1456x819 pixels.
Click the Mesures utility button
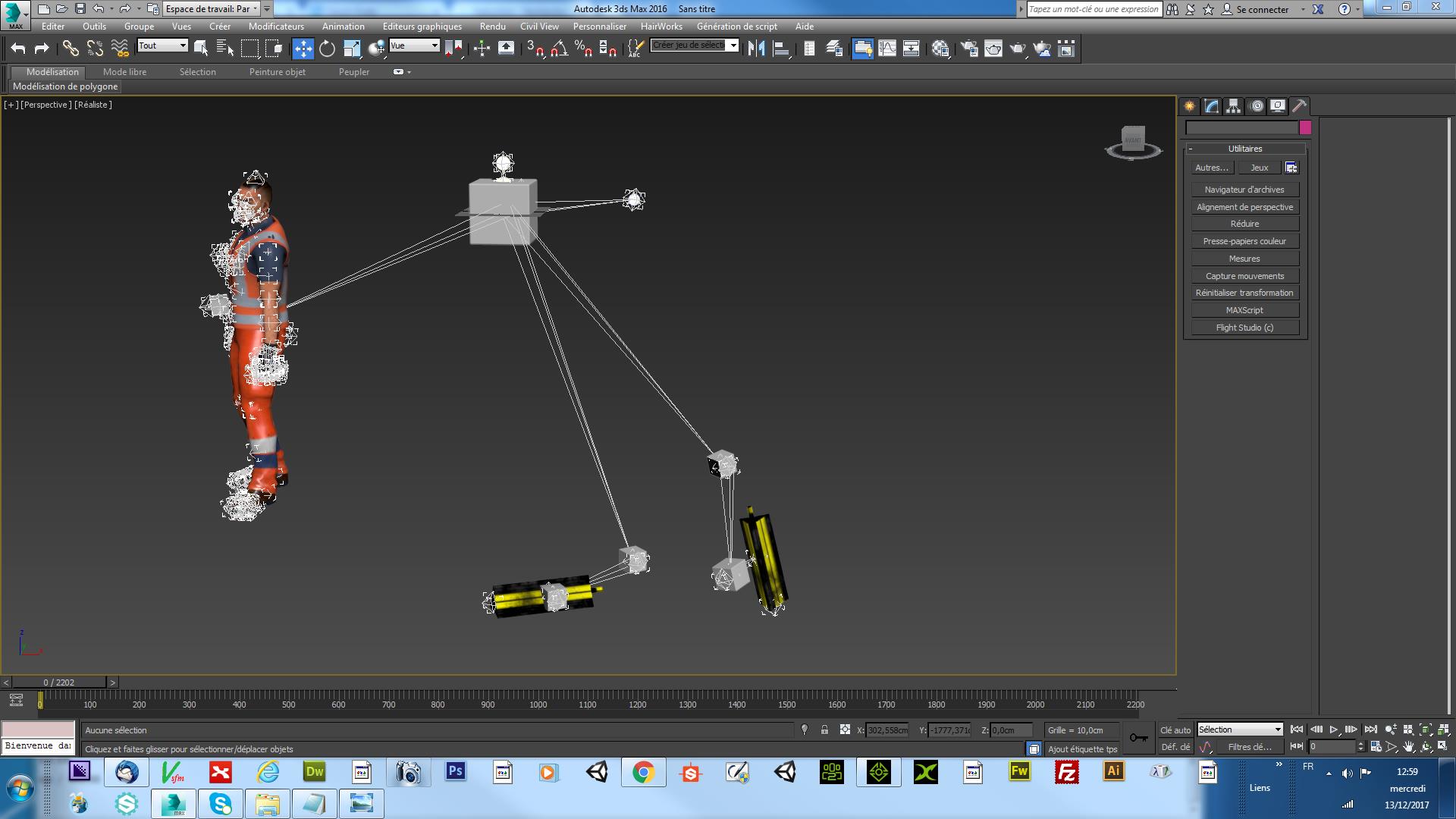[1244, 259]
